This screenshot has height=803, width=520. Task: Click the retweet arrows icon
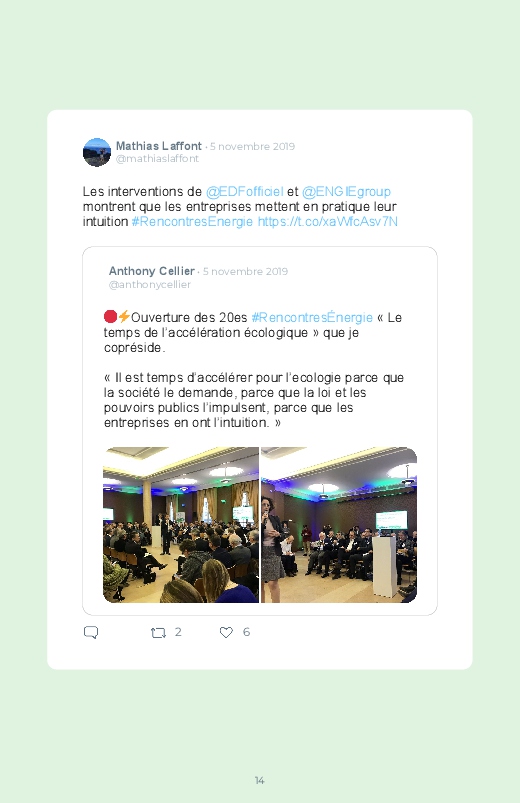158,633
